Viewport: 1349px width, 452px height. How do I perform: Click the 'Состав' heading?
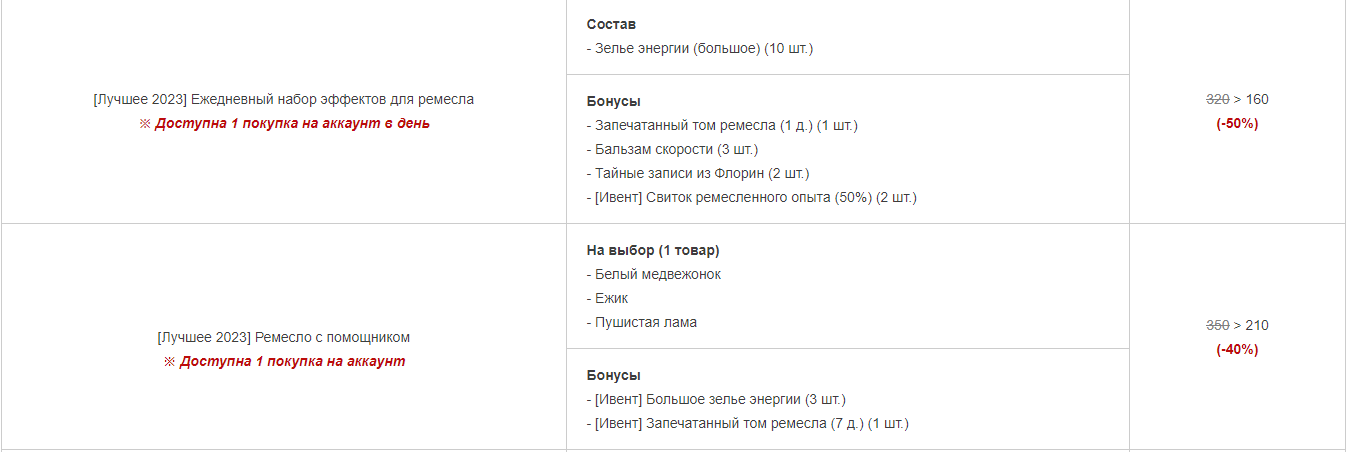(x=611, y=24)
